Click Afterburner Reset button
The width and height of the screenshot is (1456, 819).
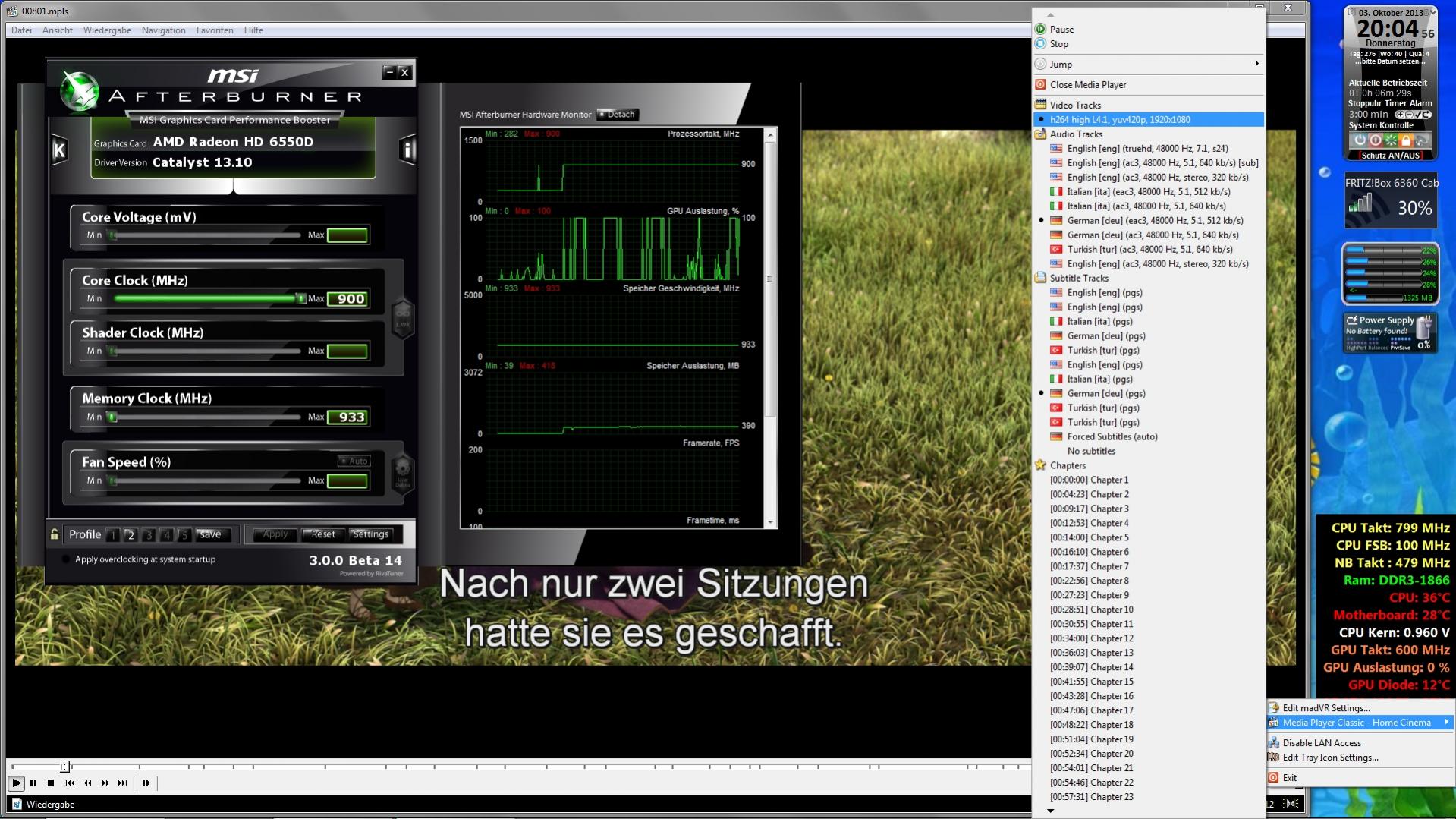pyautogui.click(x=322, y=534)
